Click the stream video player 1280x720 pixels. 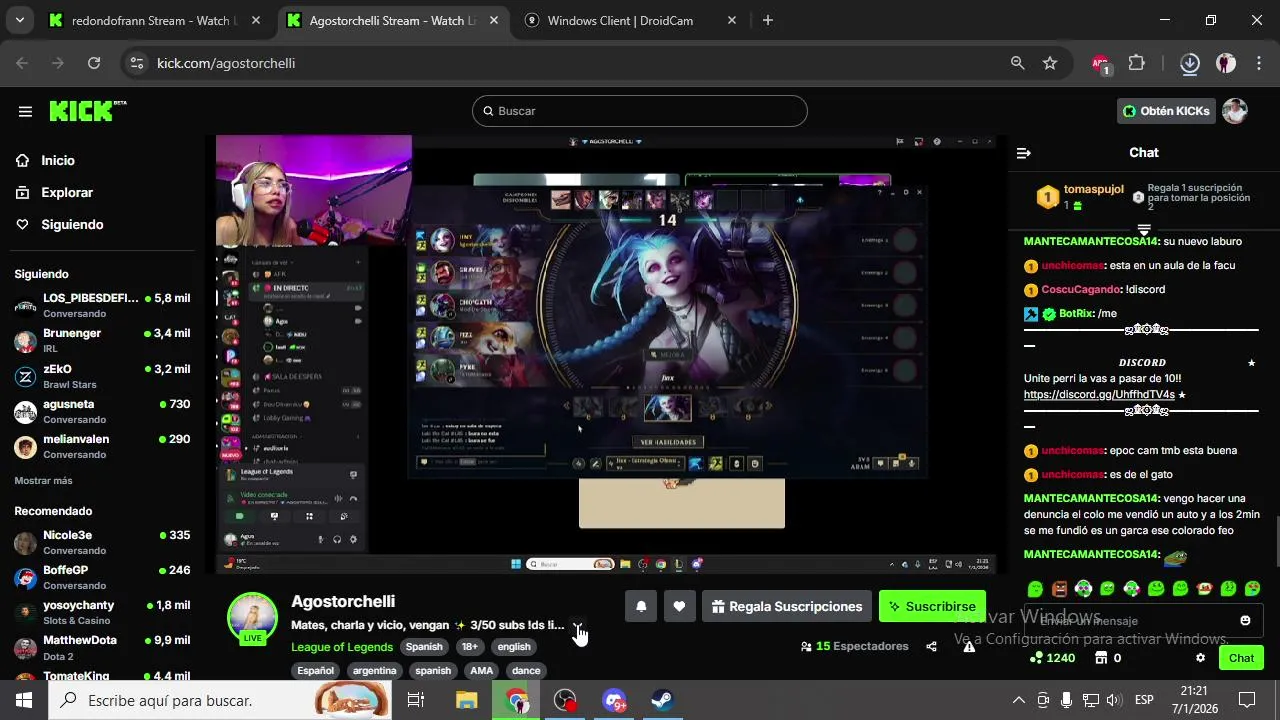click(x=606, y=355)
